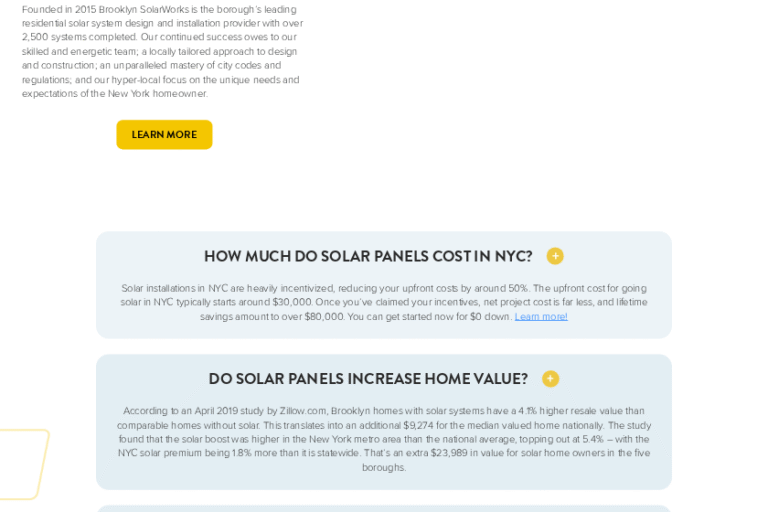Click the NYC solar installations answer text
The height and width of the screenshot is (512, 768).
384,302
